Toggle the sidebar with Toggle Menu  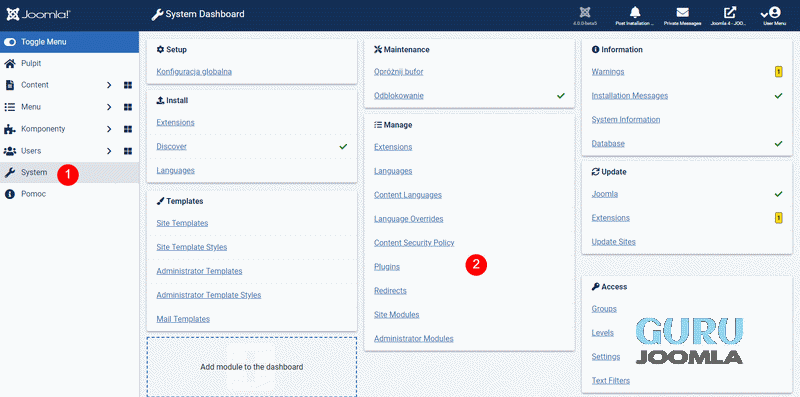pos(69,42)
